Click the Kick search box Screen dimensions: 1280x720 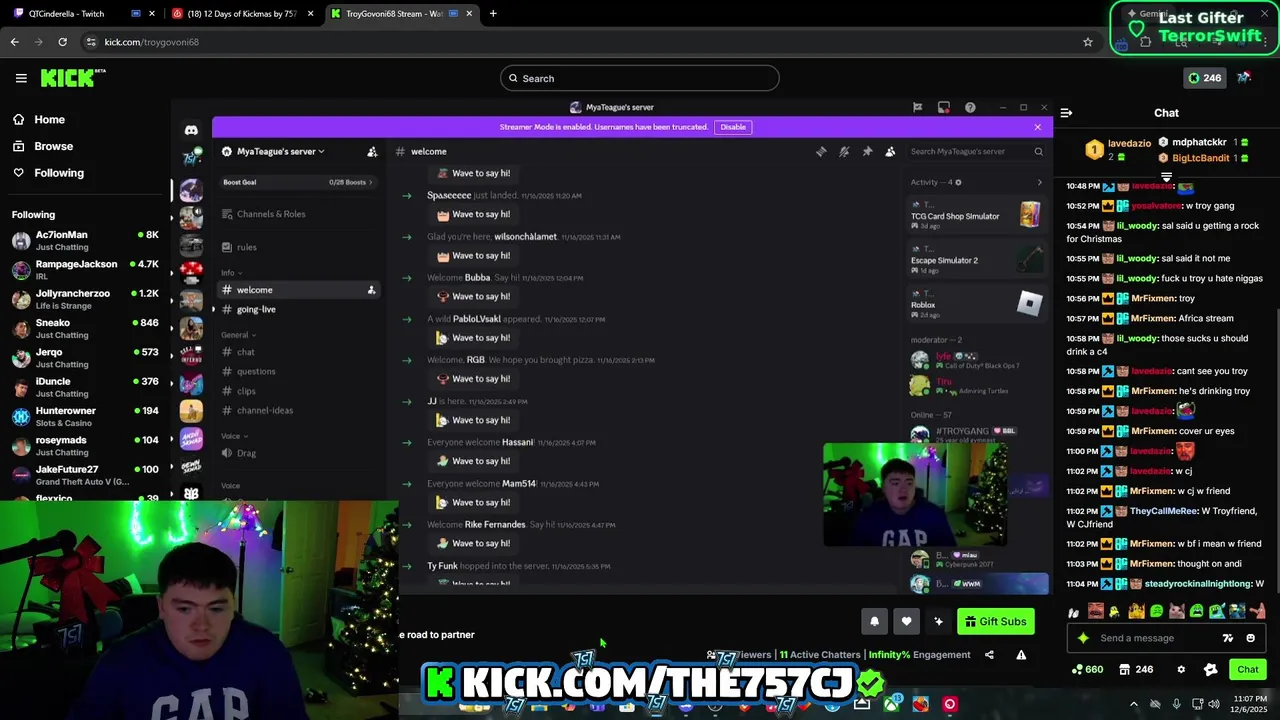coord(640,78)
